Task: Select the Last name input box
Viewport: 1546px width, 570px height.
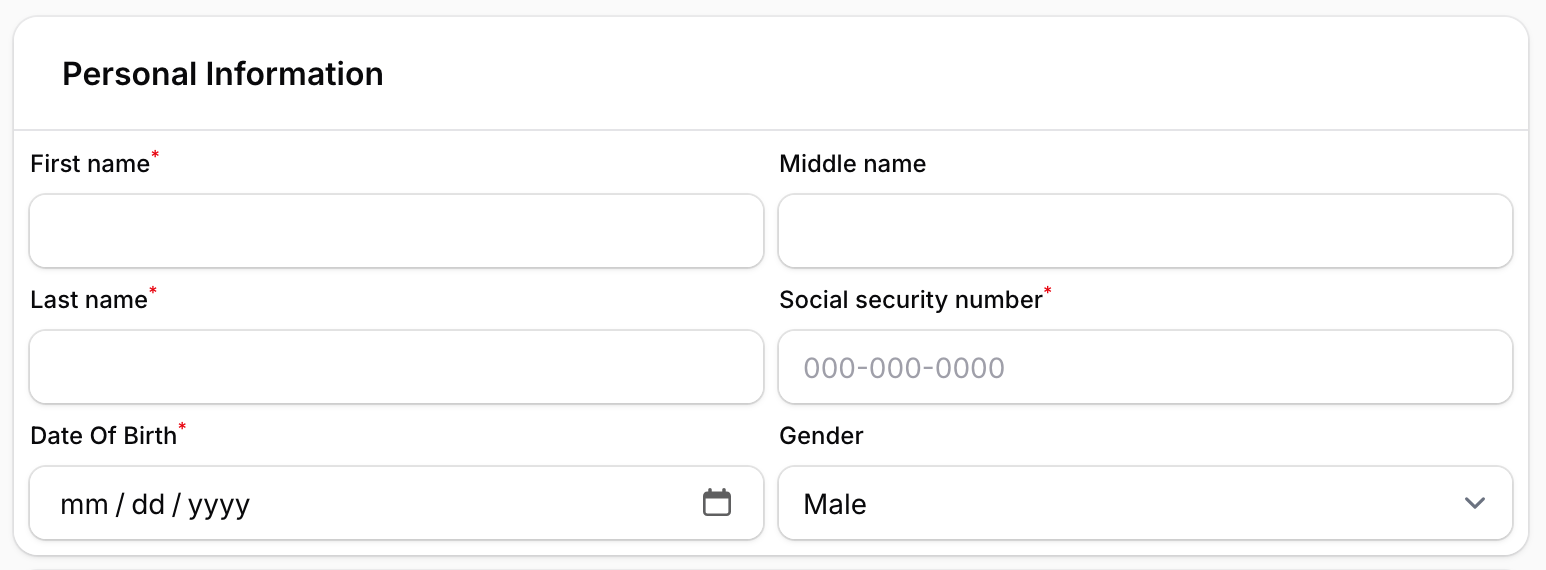Action: 396,367
